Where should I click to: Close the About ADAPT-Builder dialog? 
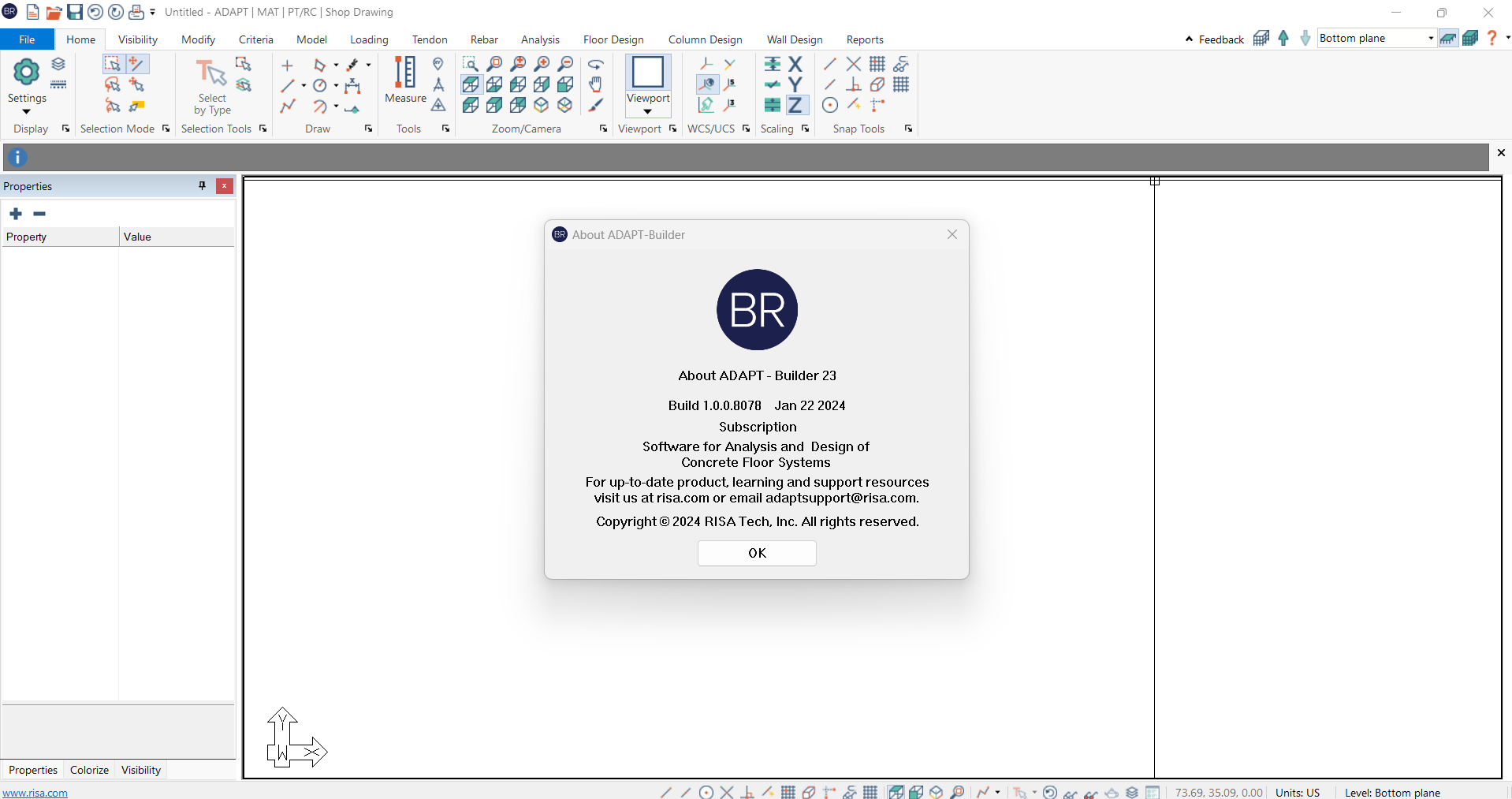click(952, 234)
